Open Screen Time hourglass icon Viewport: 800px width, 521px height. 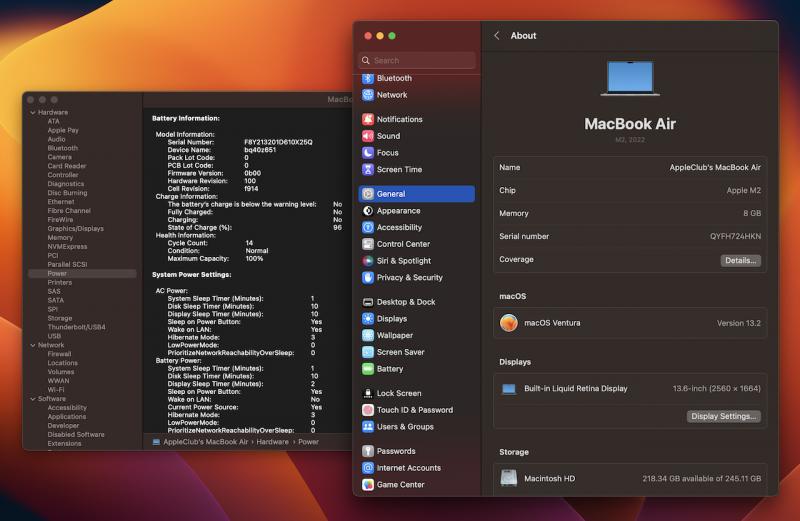368,169
